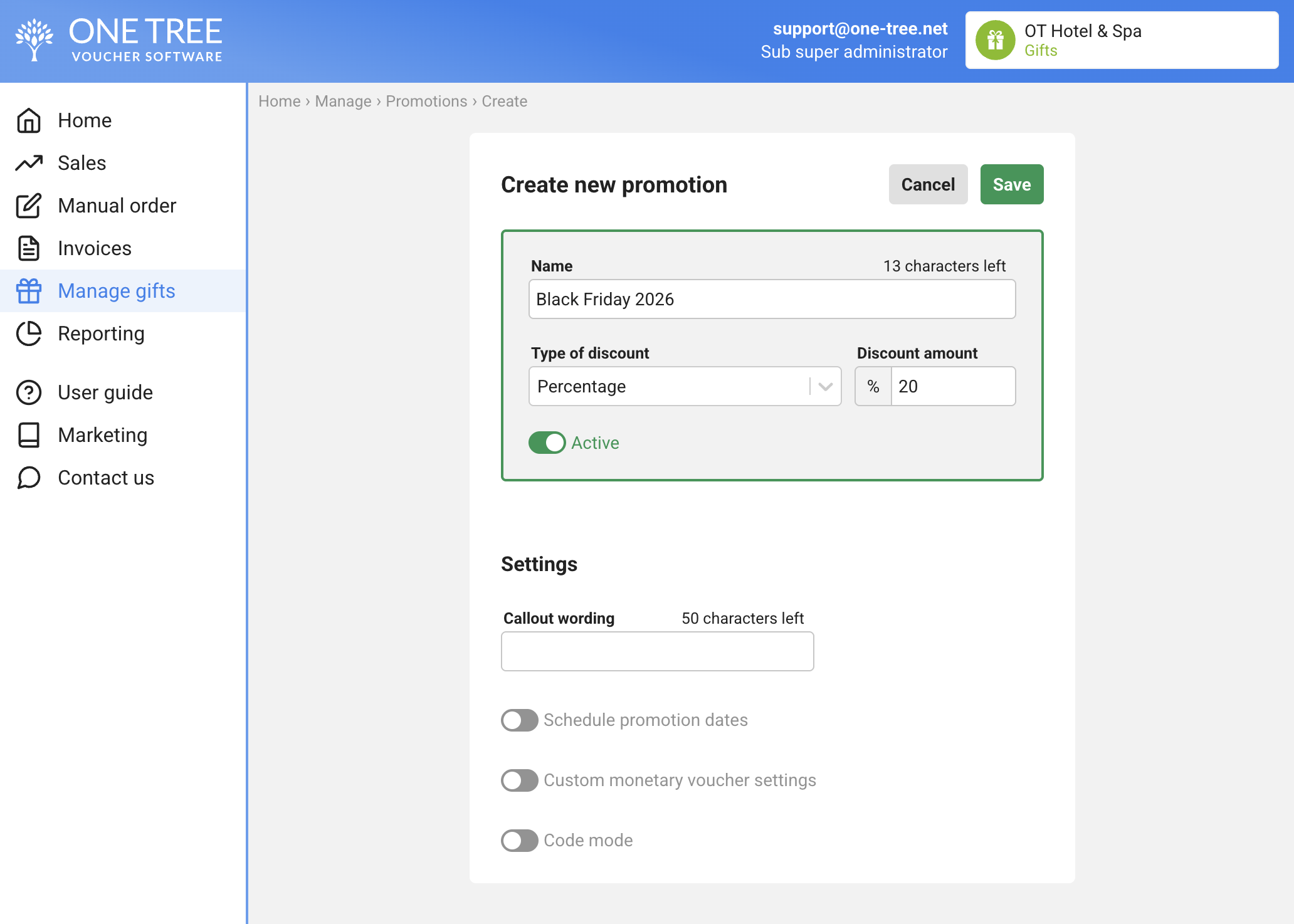Enable Custom monetary voucher settings toggle

click(519, 780)
